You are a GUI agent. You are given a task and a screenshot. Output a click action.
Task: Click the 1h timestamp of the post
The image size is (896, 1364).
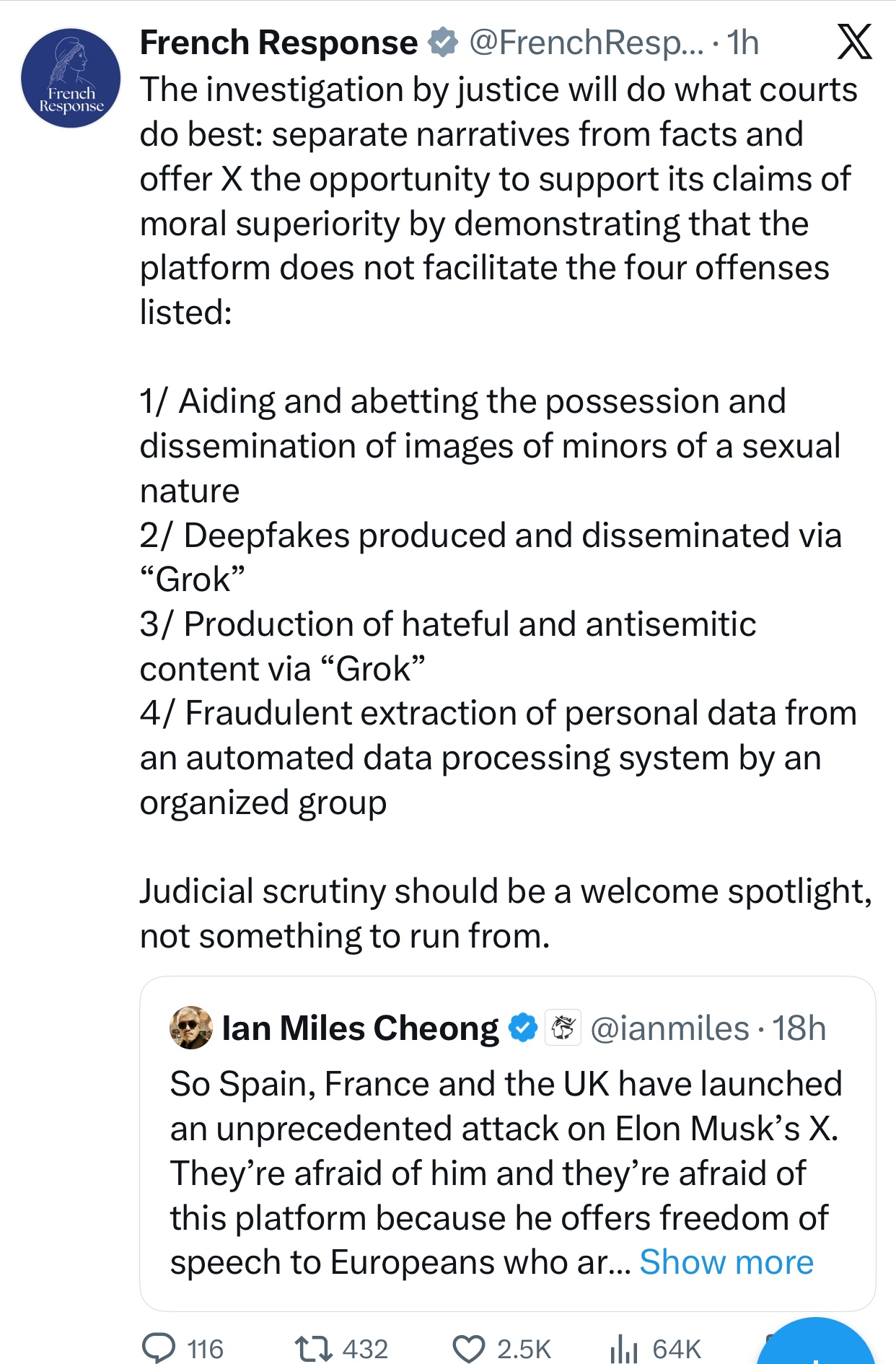(x=743, y=42)
